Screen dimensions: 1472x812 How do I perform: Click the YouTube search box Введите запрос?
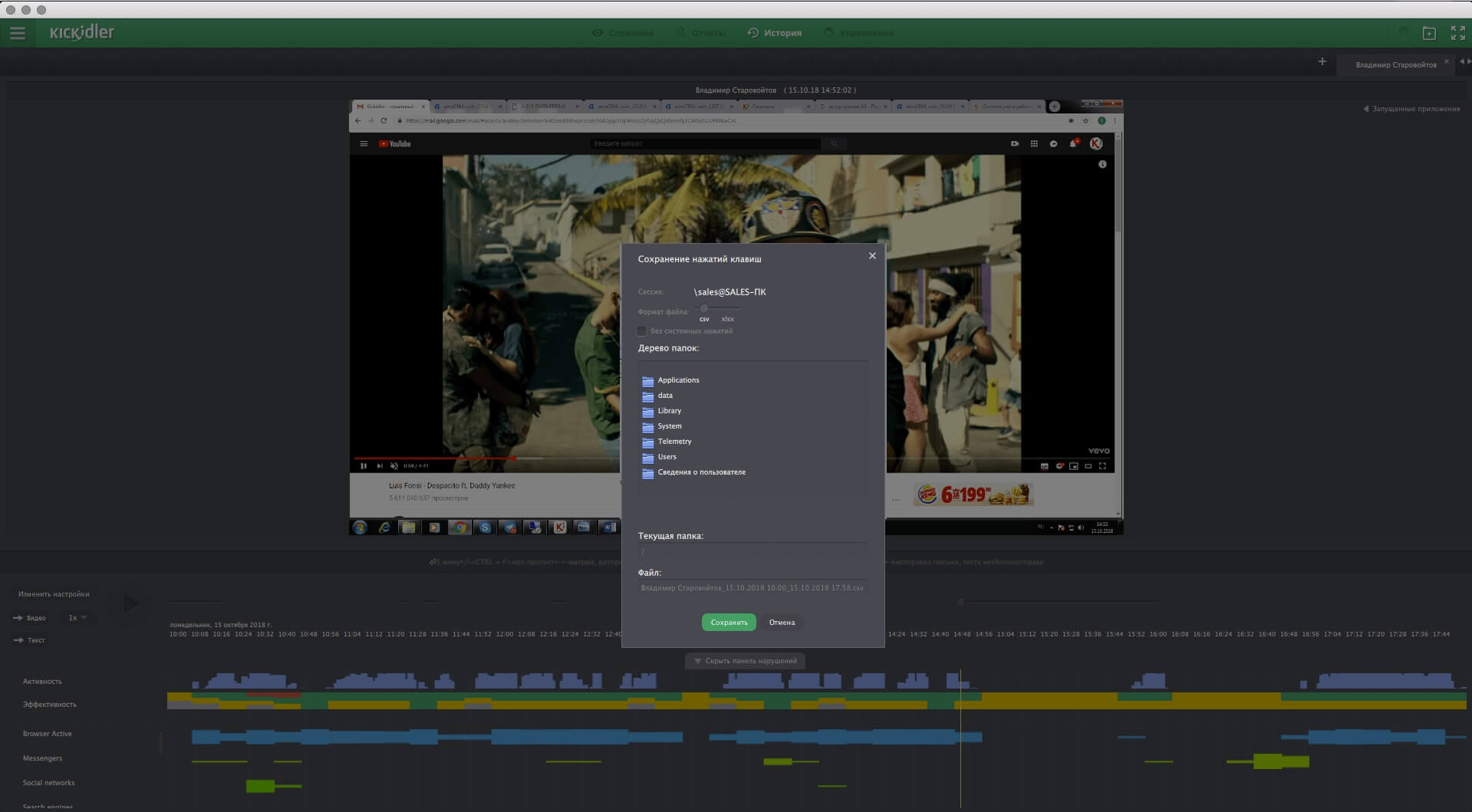(x=706, y=143)
